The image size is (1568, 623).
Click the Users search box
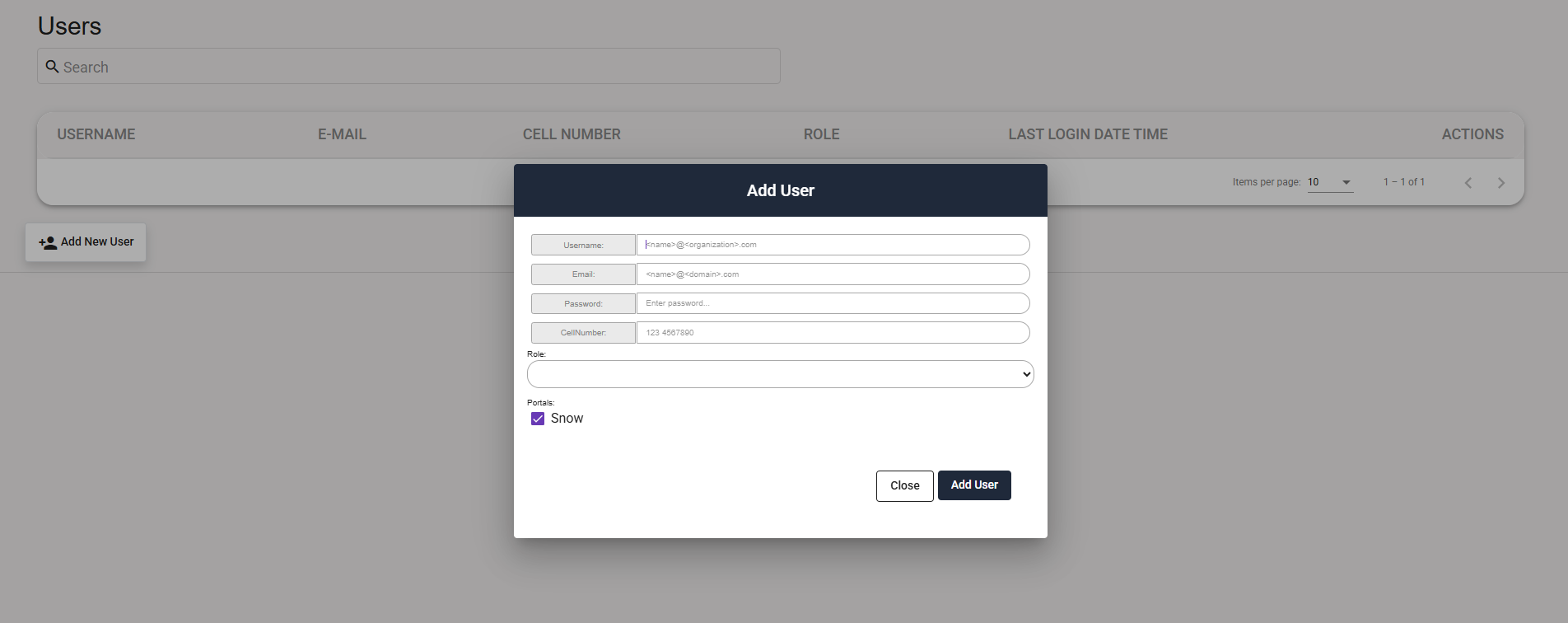tap(420, 67)
